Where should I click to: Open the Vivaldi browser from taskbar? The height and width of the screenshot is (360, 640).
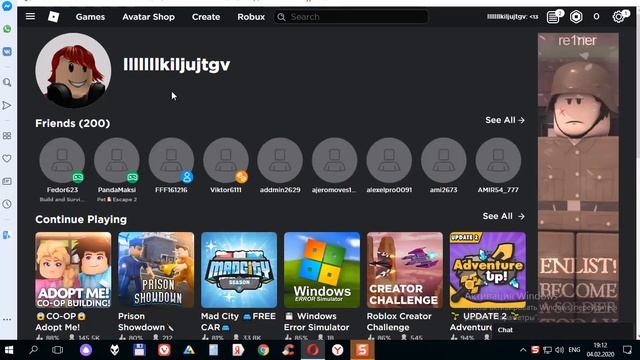(x=164, y=350)
